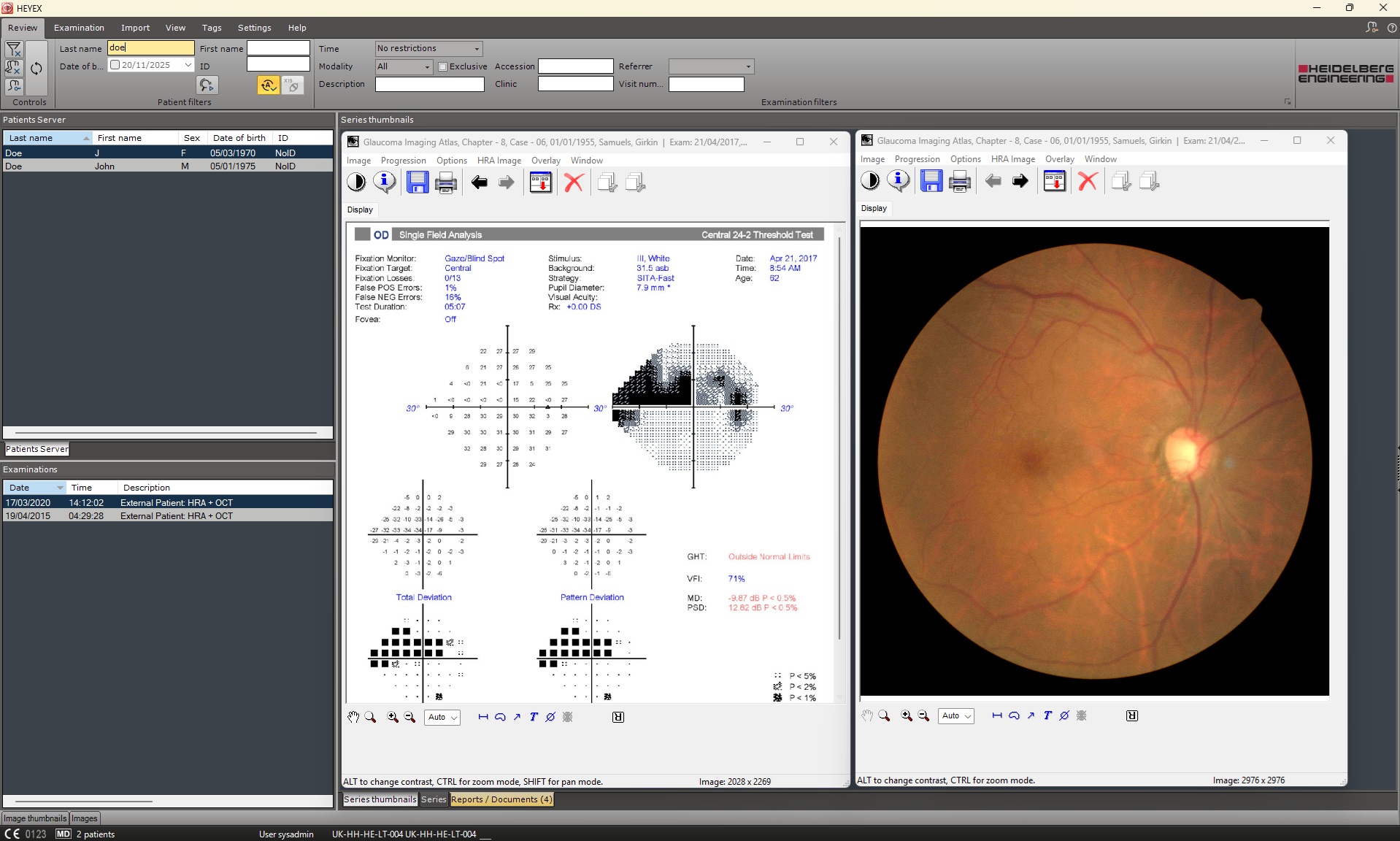The image size is (1400, 841).
Task: Click the Save icon in visual field window
Action: pyautogui.click(x=417, y=183)
